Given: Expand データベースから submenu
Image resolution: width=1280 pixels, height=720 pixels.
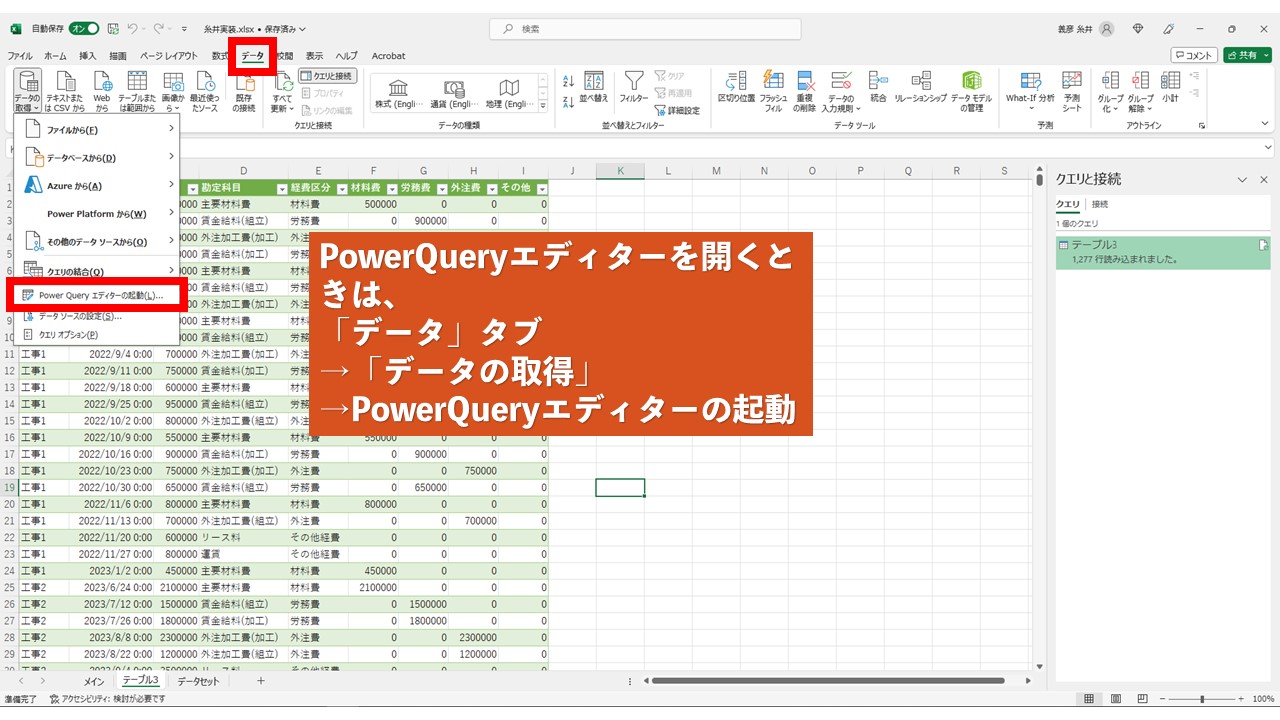Looking at the screenshot, I should click(97, 158).
